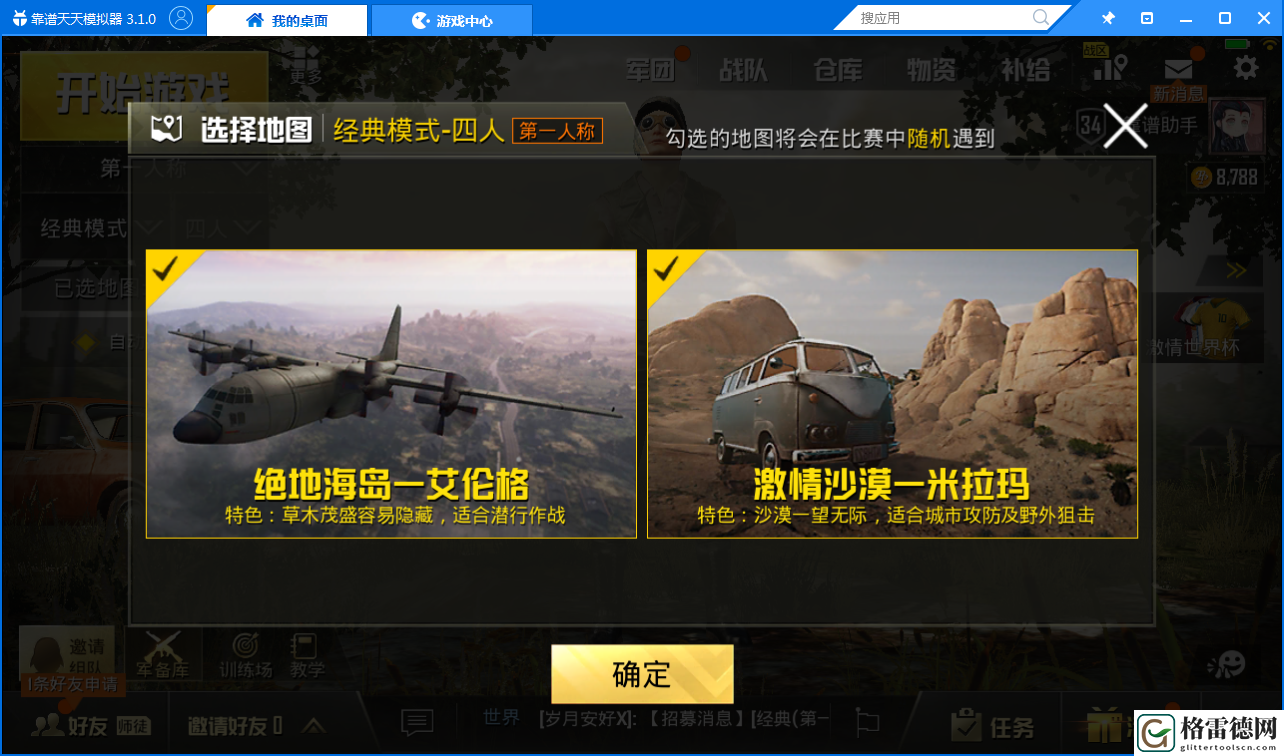1284x756 pixels.
Task: Confirm map selection with 确定 button
Action: click(x=642, y=674)
